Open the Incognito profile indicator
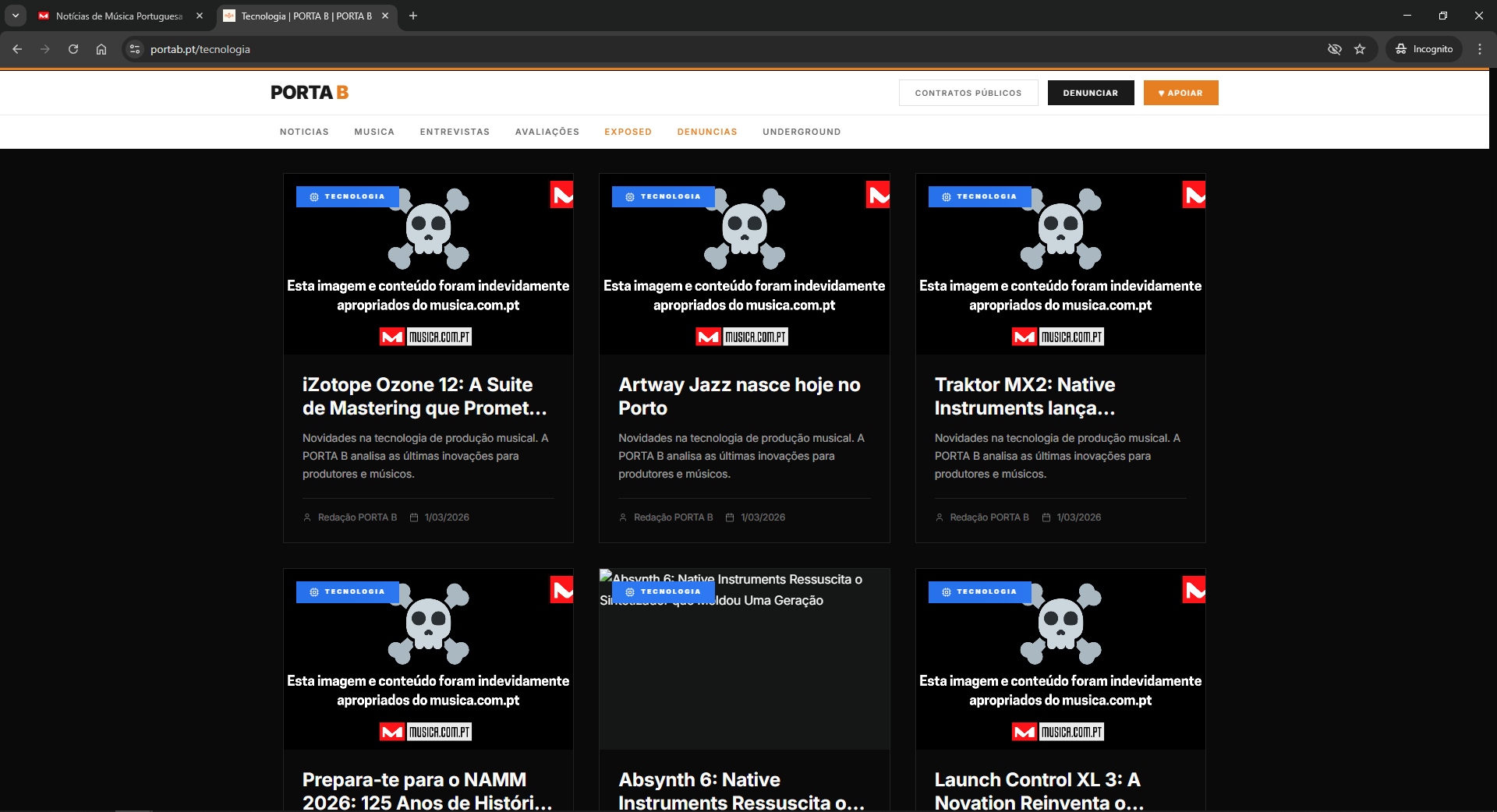Image resolution: width=1497 pixels, height=812 pixels. point(1424,49)
